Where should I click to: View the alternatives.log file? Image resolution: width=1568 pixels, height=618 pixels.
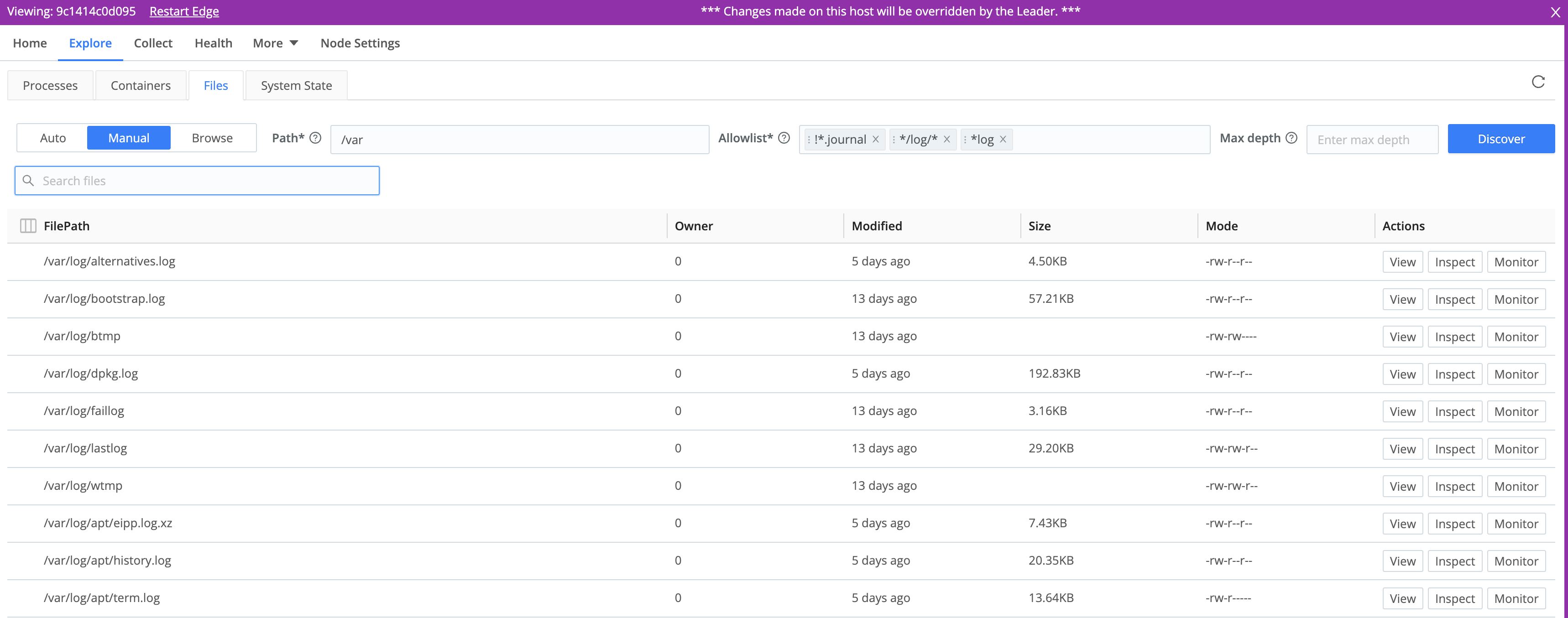click(1402, 262)
